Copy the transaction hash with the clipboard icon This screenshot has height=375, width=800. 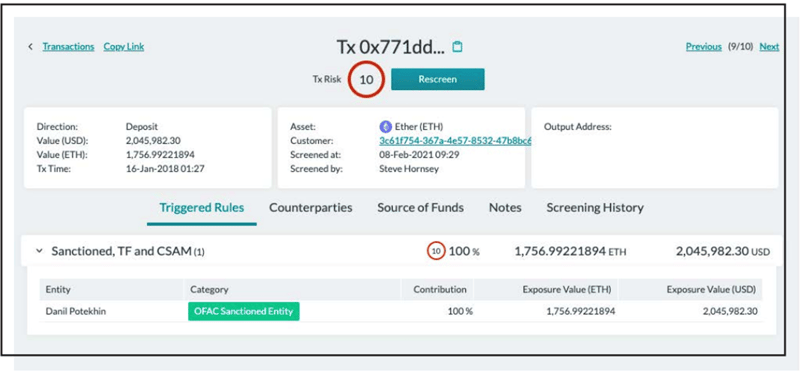coord(458,47)
